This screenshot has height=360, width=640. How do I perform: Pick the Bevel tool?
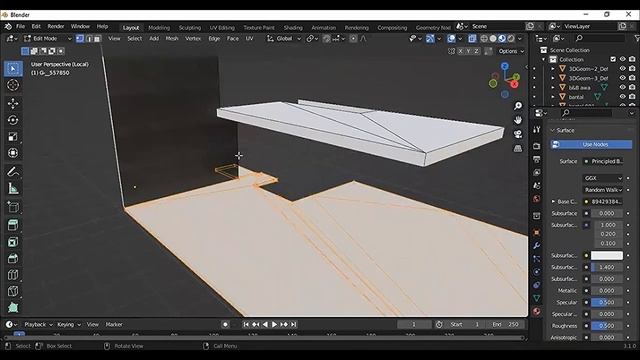click(x=13, y=258)
